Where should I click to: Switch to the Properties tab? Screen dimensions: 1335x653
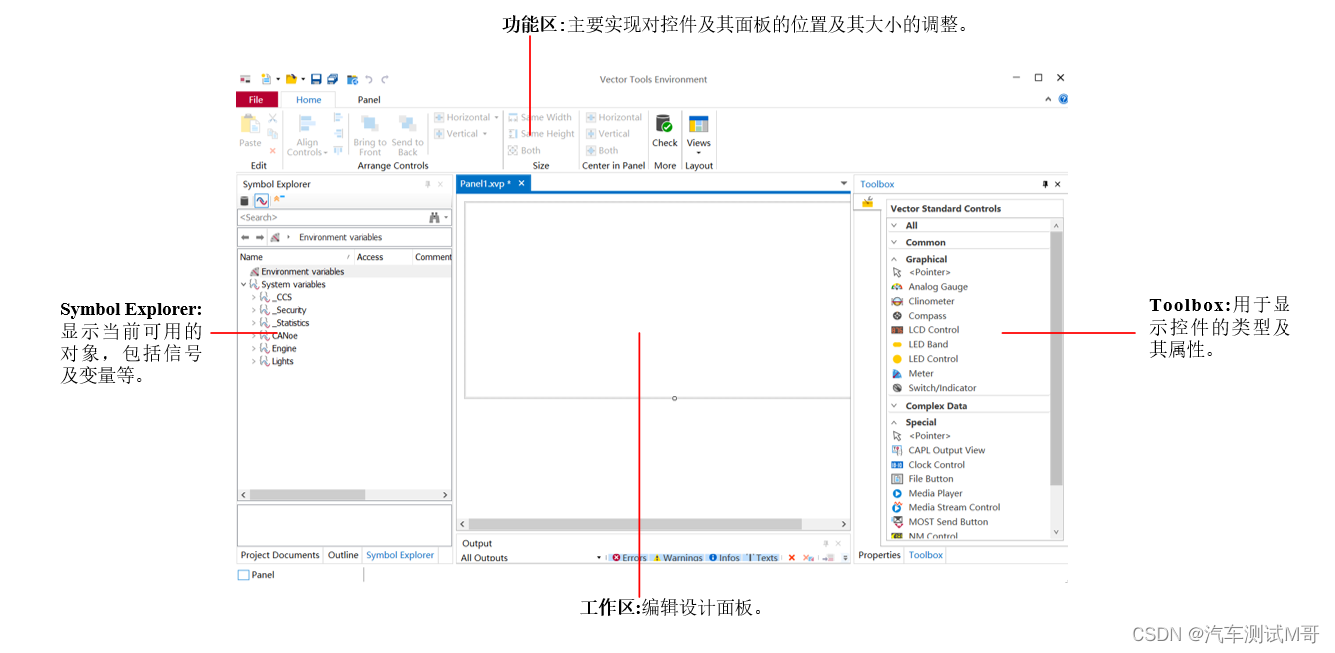[x=880, y=555]
